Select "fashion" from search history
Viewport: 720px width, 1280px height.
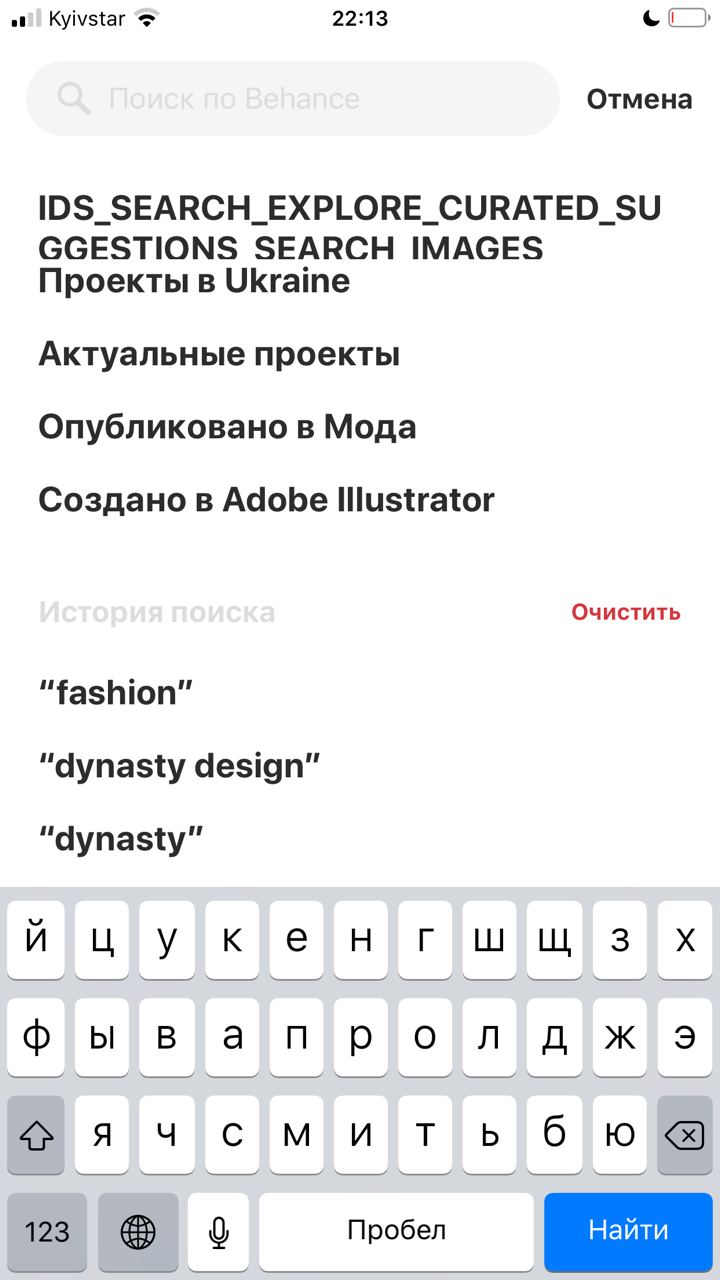tap(115, 692)
